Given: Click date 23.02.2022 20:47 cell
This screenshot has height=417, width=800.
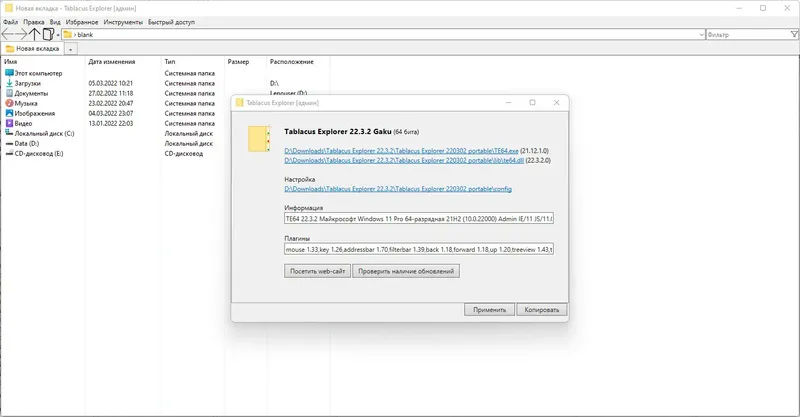Looking at the screenshot, I should point(111,103).
